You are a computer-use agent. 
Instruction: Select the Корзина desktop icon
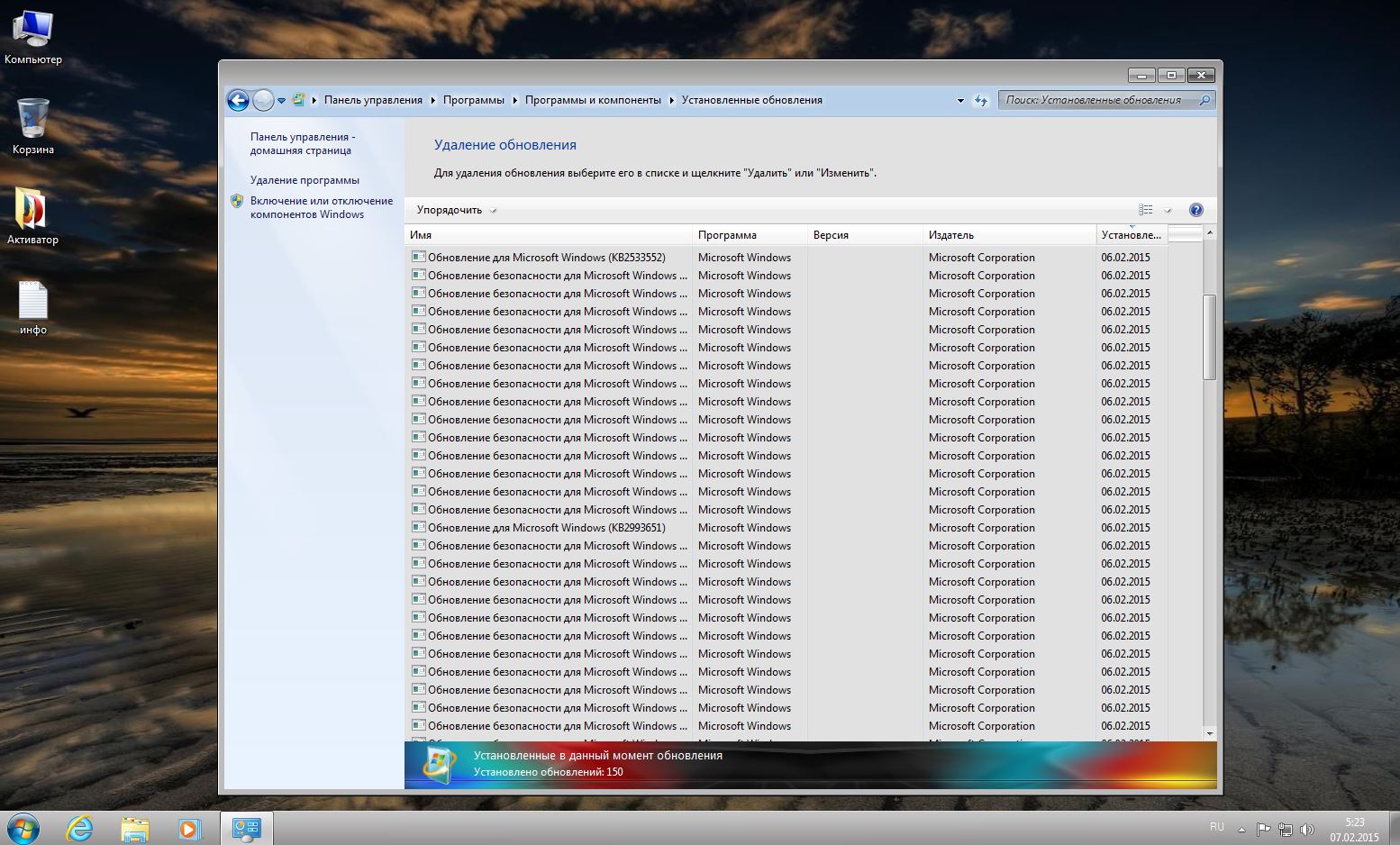coord(33,127)
